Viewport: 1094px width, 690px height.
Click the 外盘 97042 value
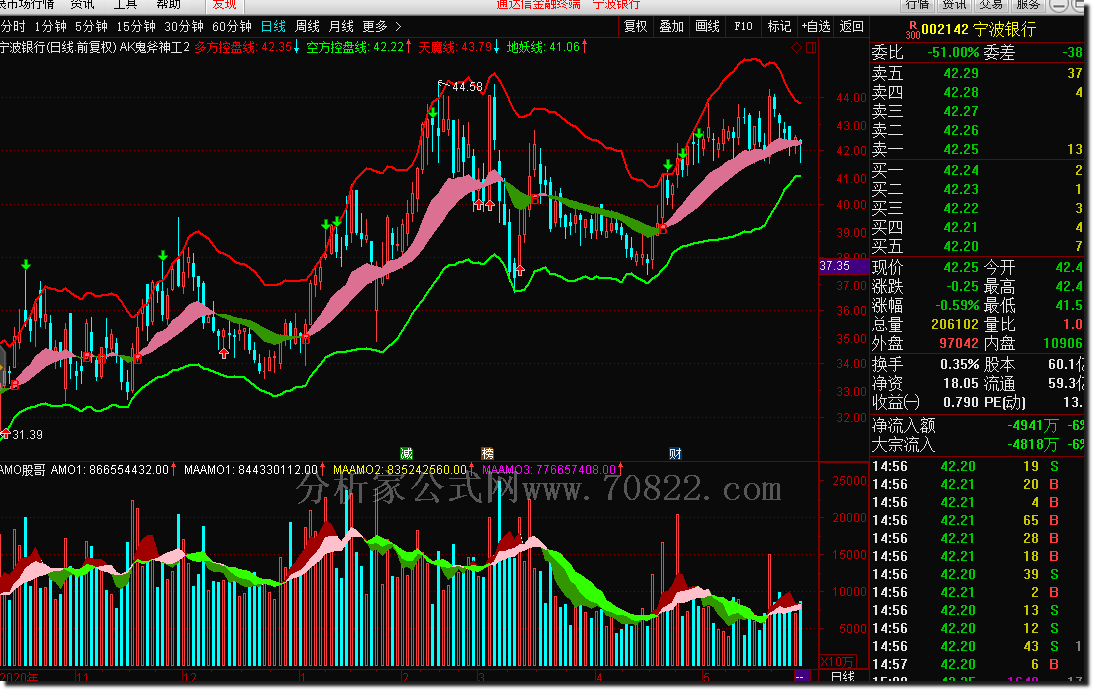pyautogui.click(x=959, y=343)
